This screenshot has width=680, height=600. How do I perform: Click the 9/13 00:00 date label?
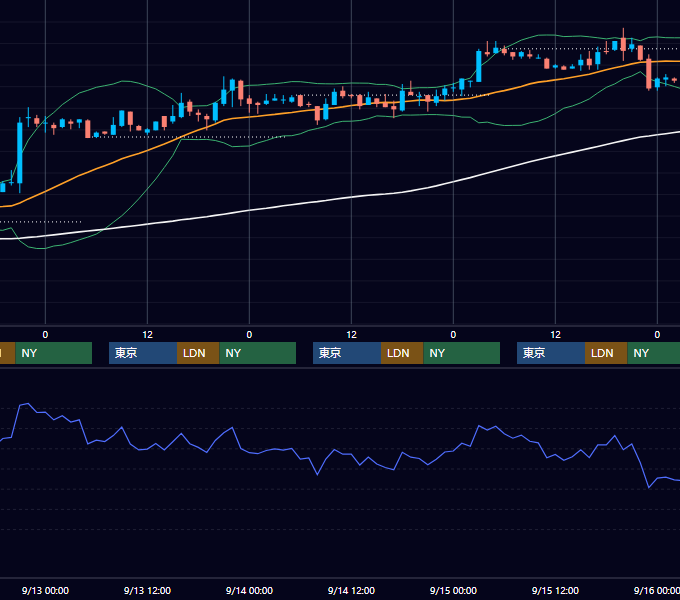45,590
